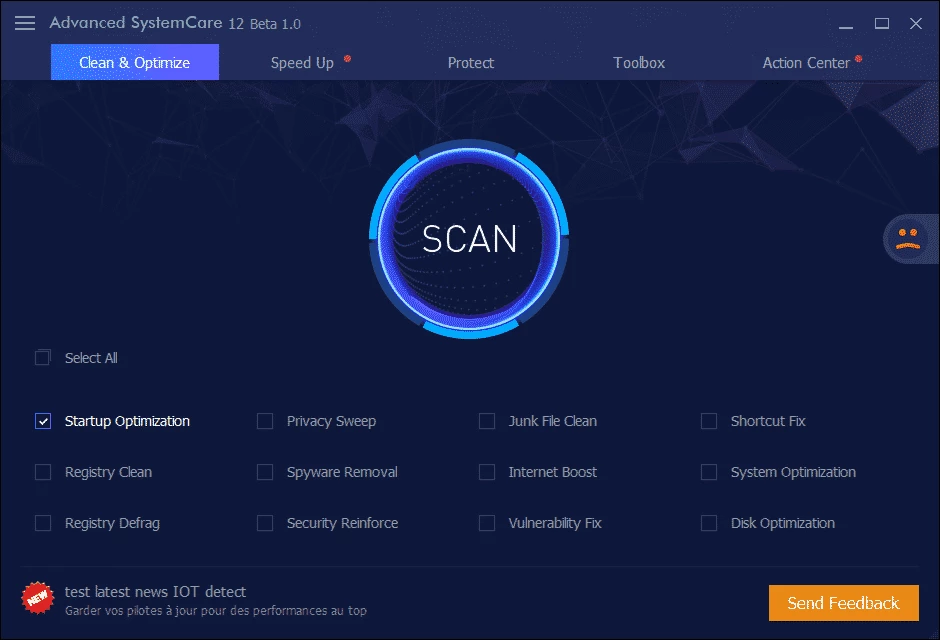
Task: Minimize the Advanced SystemCare window
Action: (x=847, y=23)
